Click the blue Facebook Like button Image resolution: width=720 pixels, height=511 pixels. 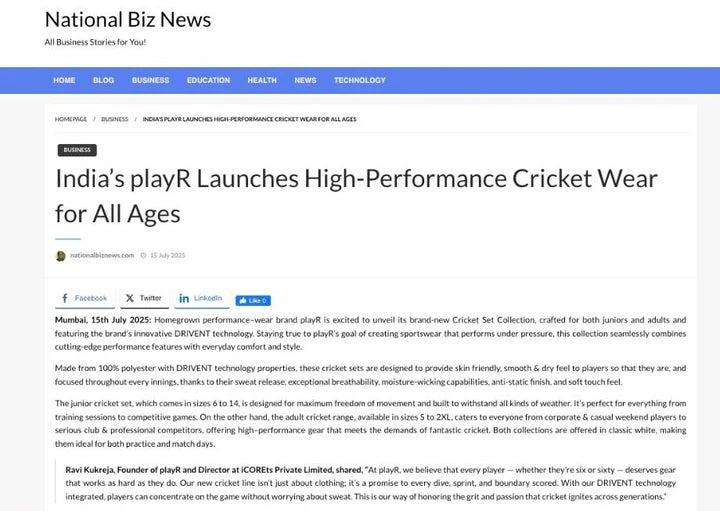[253, 300]
